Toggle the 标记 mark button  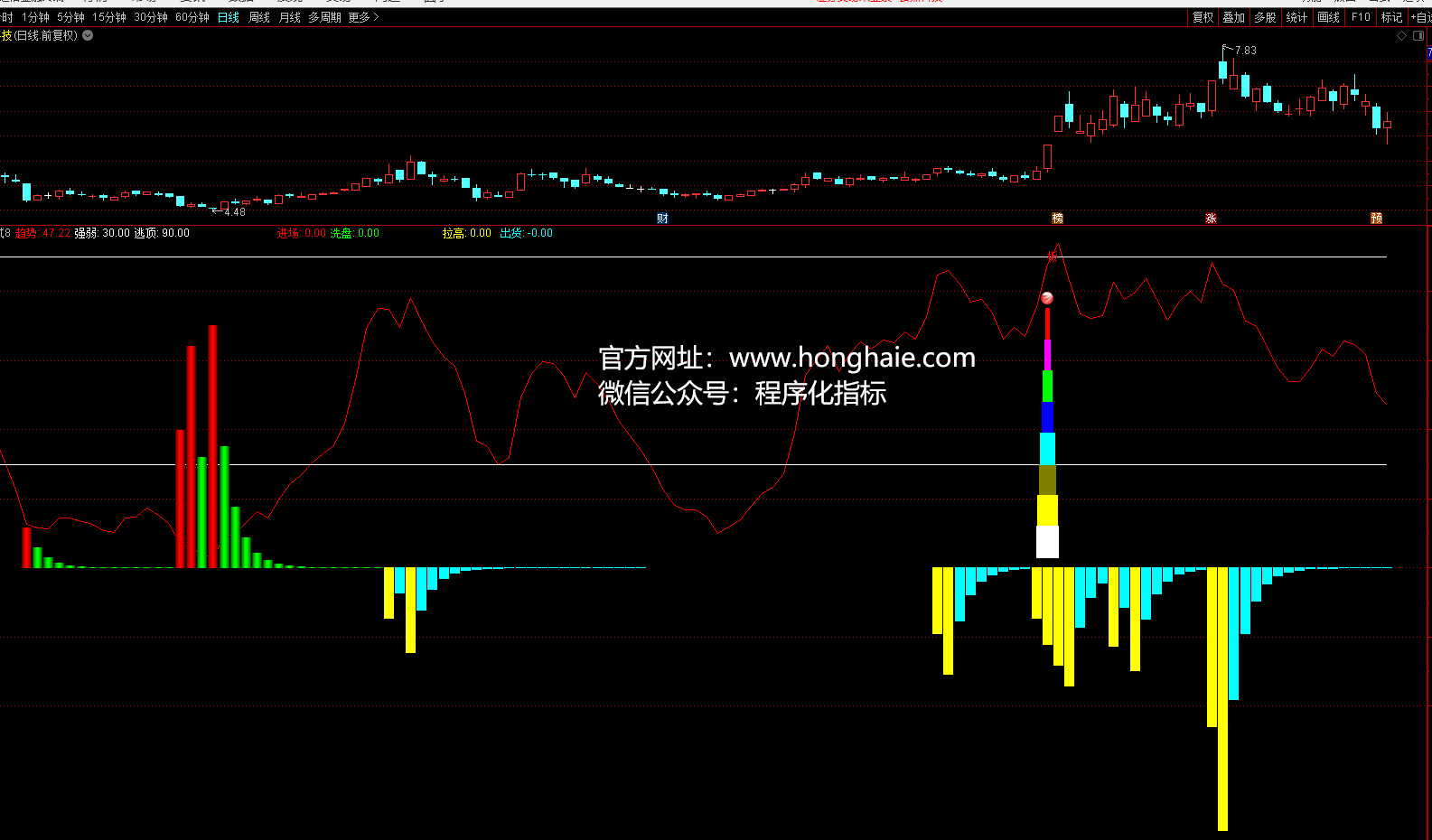coord(1391,17)
